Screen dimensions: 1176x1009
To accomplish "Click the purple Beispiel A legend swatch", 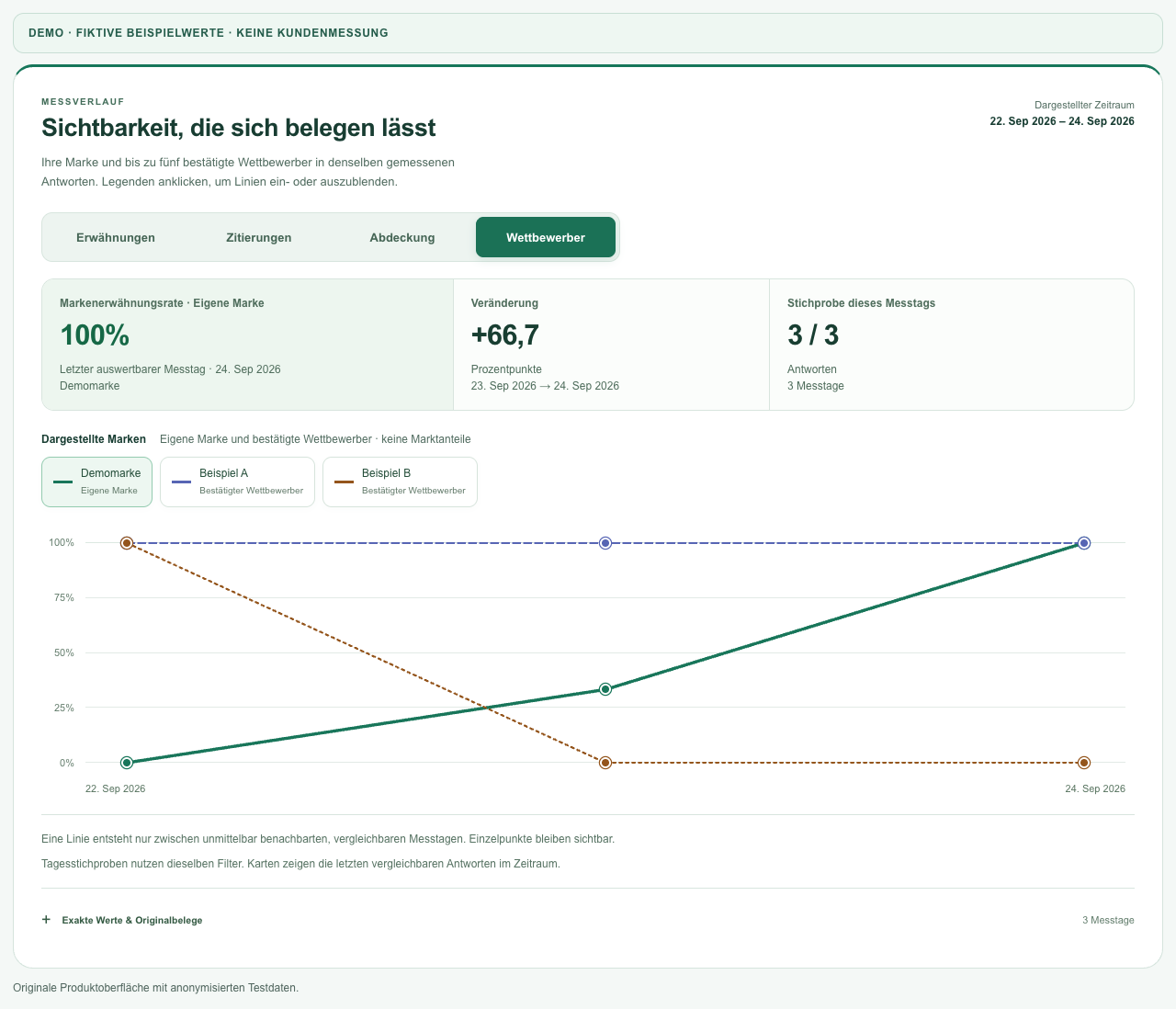I will tap(181, 482).
